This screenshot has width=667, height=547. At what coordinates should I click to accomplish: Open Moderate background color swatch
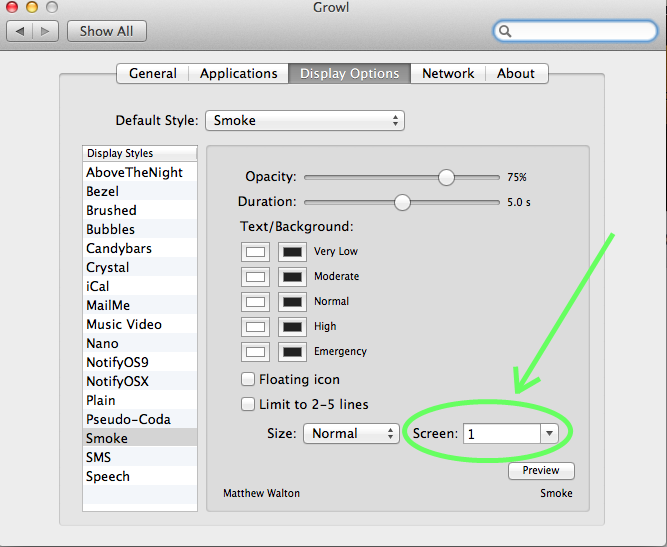coord(292,277)
